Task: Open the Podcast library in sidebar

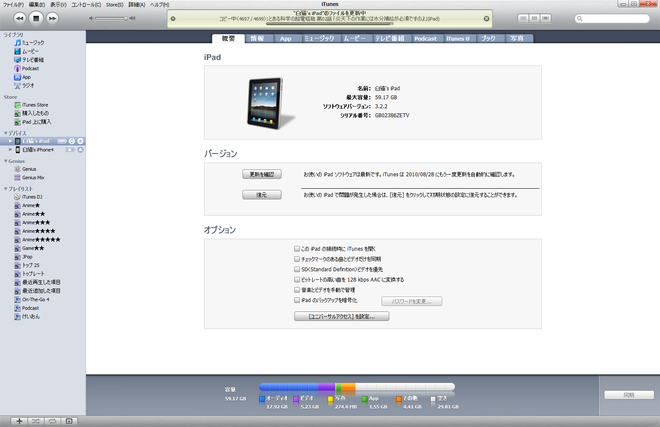Action: pos(30,68)
